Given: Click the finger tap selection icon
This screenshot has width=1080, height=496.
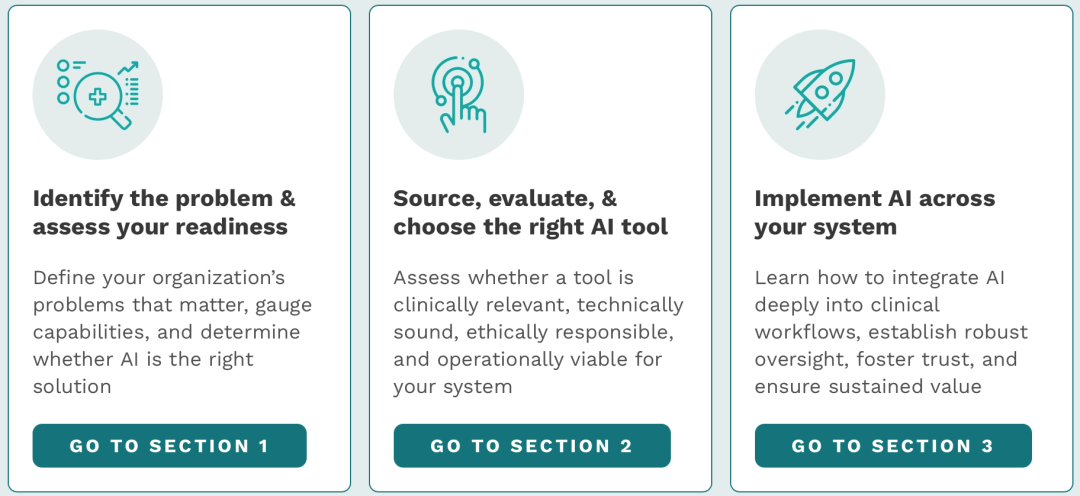Looking at the screenshot, I should pos(459,95).
